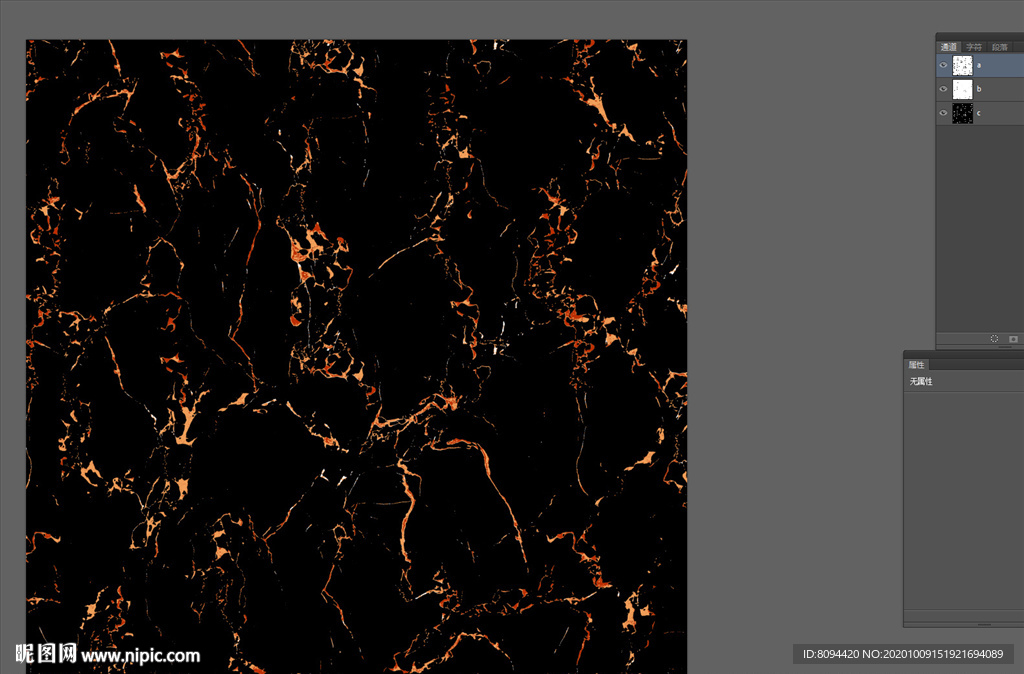Select channel c by its name label
This screenshot has height=674, width=1024.
pos(979,113)
